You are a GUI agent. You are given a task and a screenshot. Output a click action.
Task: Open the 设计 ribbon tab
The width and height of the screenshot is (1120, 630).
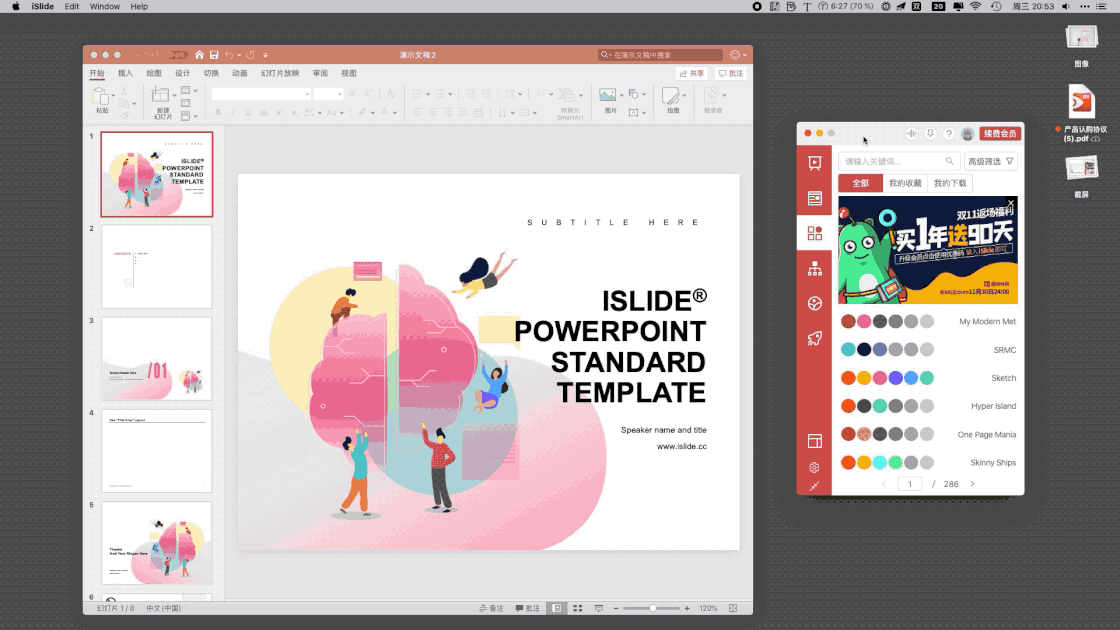coord(183,74)
